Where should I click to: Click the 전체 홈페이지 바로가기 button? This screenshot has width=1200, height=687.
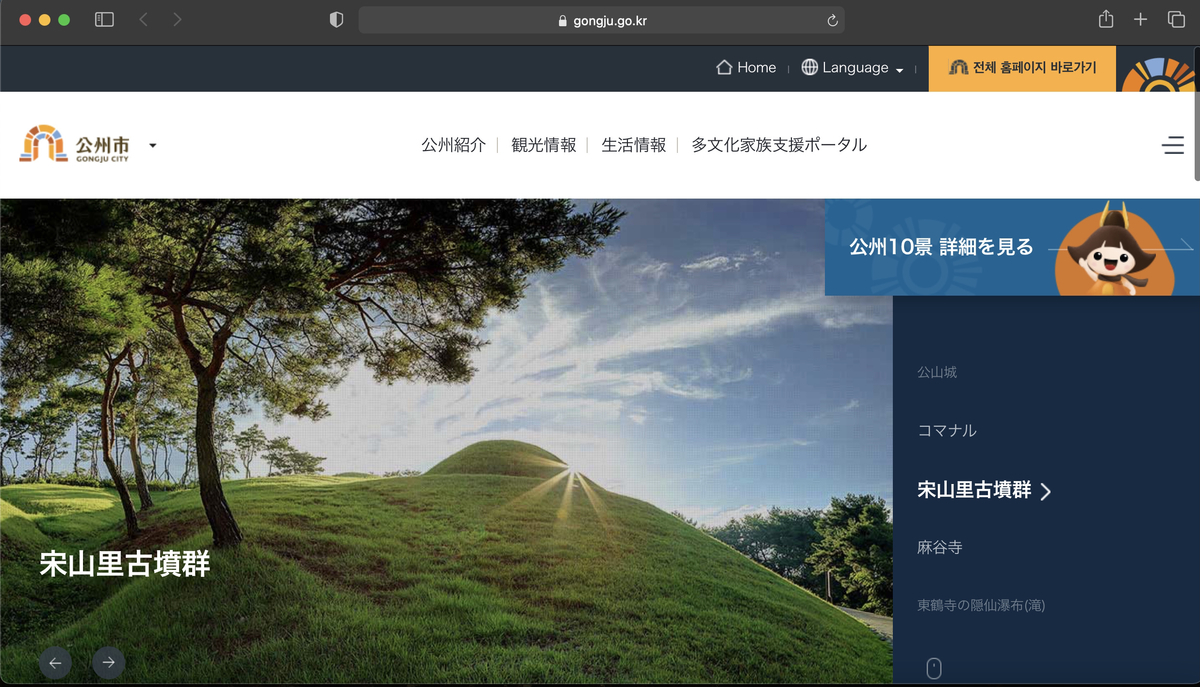tap(1022, 68)
